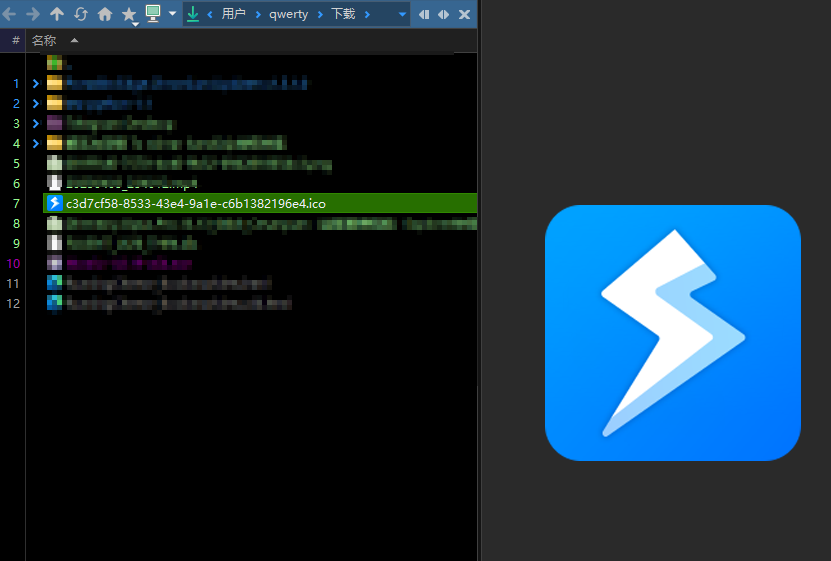Expand chevron between 用户 and qwerty
831x561 pixels.
(258, 14)
